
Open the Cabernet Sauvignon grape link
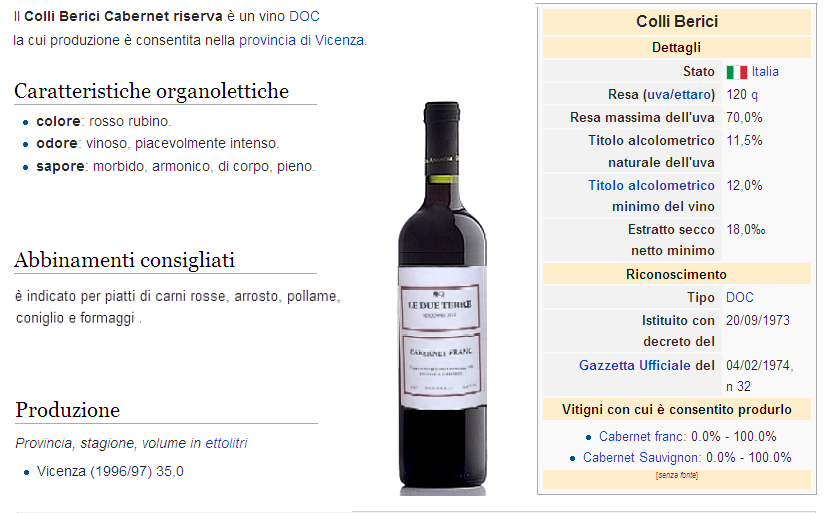pyautogui.click(x=640, y=457)
